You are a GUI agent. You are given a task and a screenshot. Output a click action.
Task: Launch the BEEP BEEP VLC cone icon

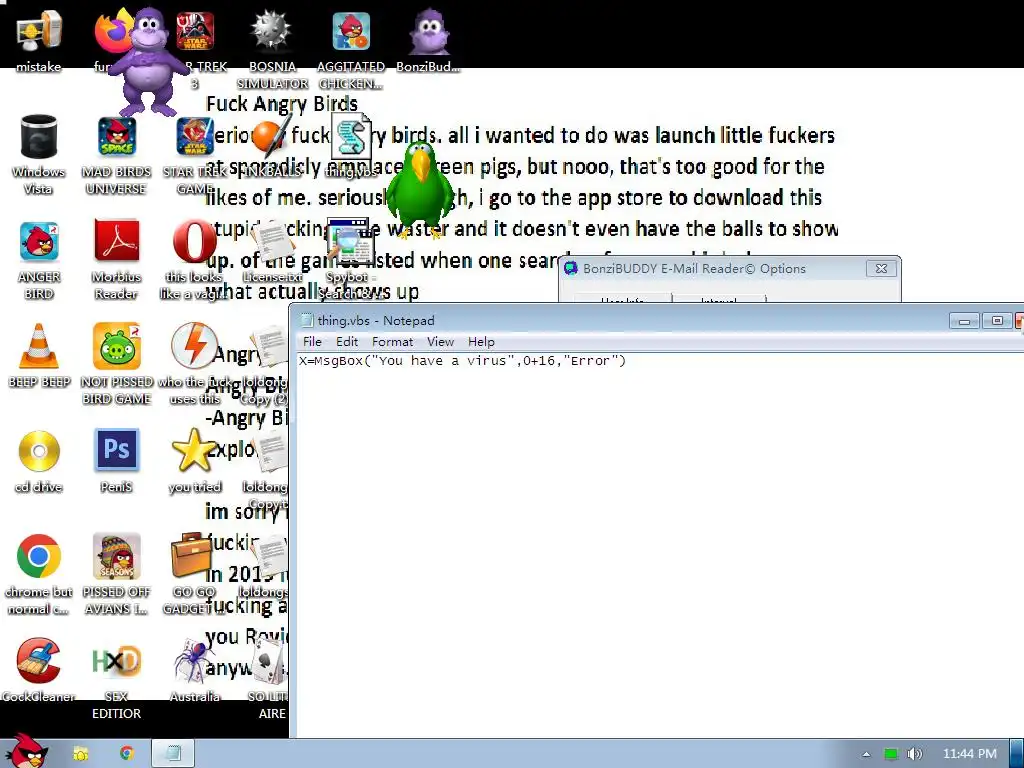39,346
